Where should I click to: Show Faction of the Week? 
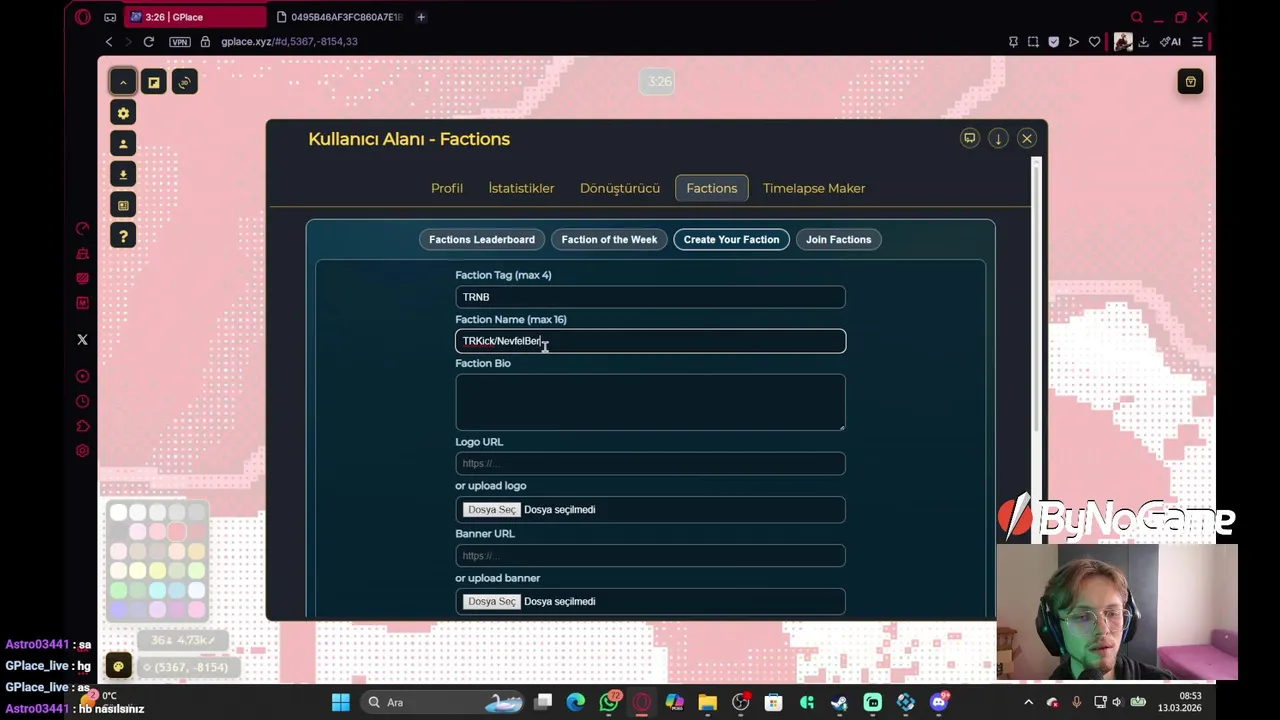click(x=609, y=239)
